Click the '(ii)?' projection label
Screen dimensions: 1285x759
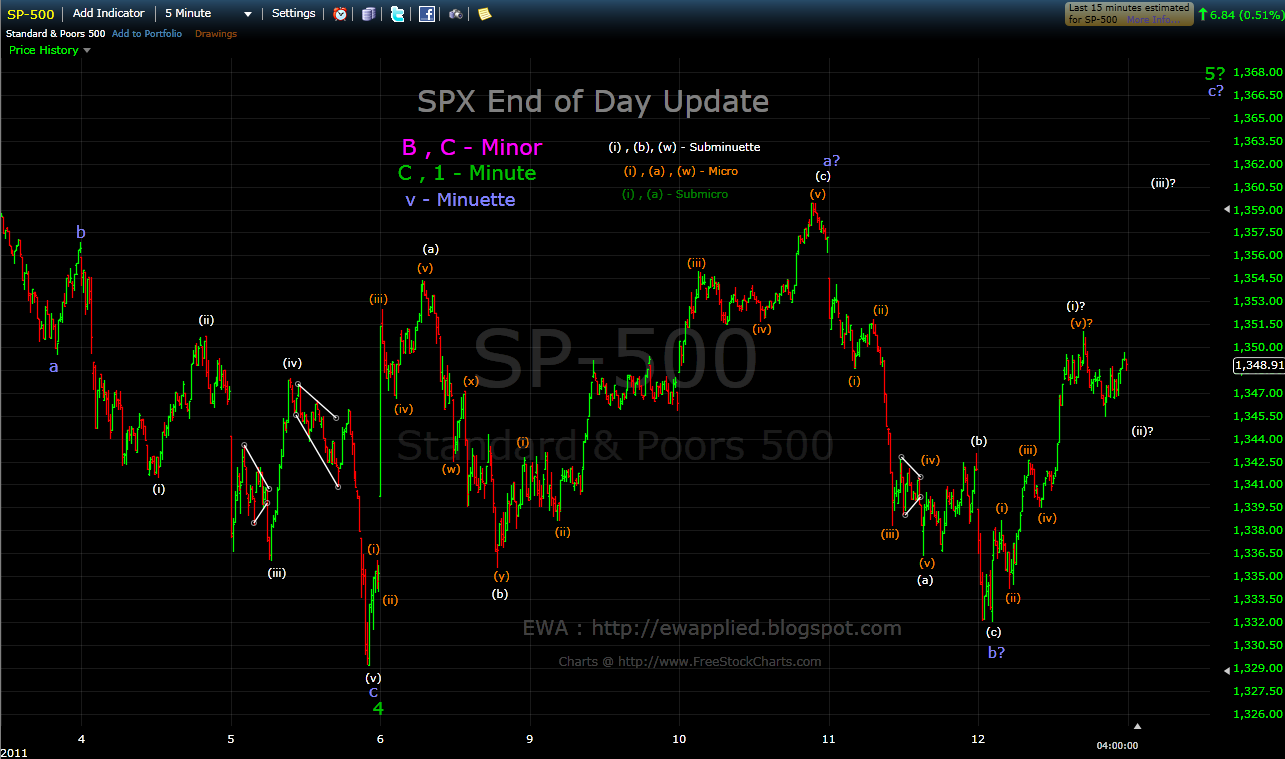[x=1143, y=431]
